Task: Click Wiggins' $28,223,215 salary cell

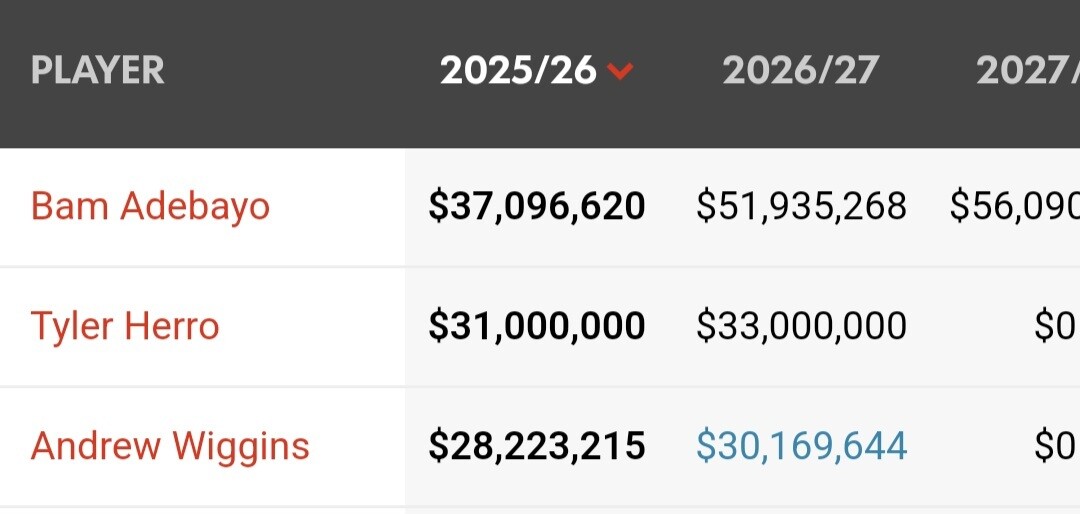Action: pos(537,446)
